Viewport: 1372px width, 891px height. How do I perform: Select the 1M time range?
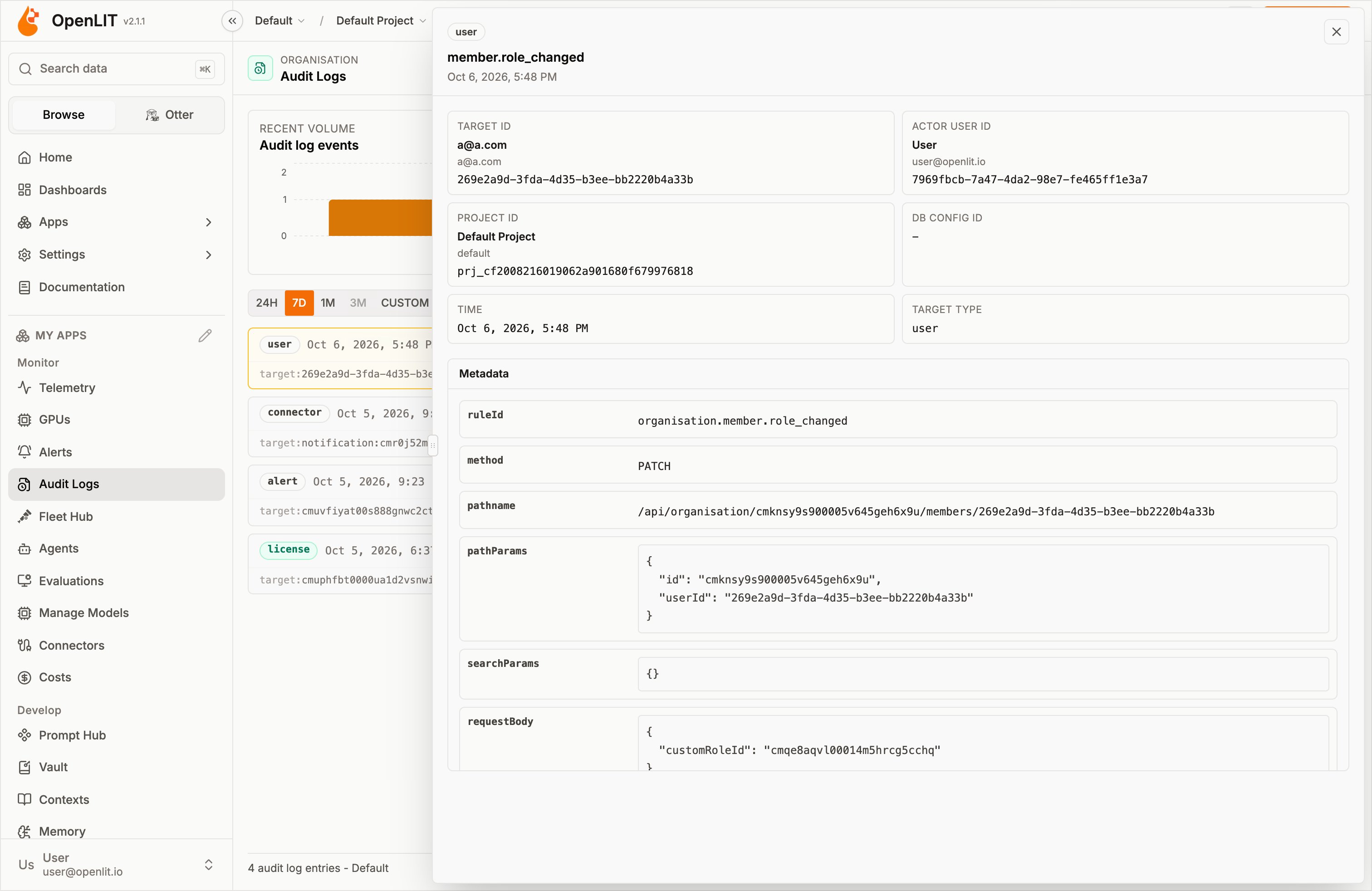pos(328,303)
